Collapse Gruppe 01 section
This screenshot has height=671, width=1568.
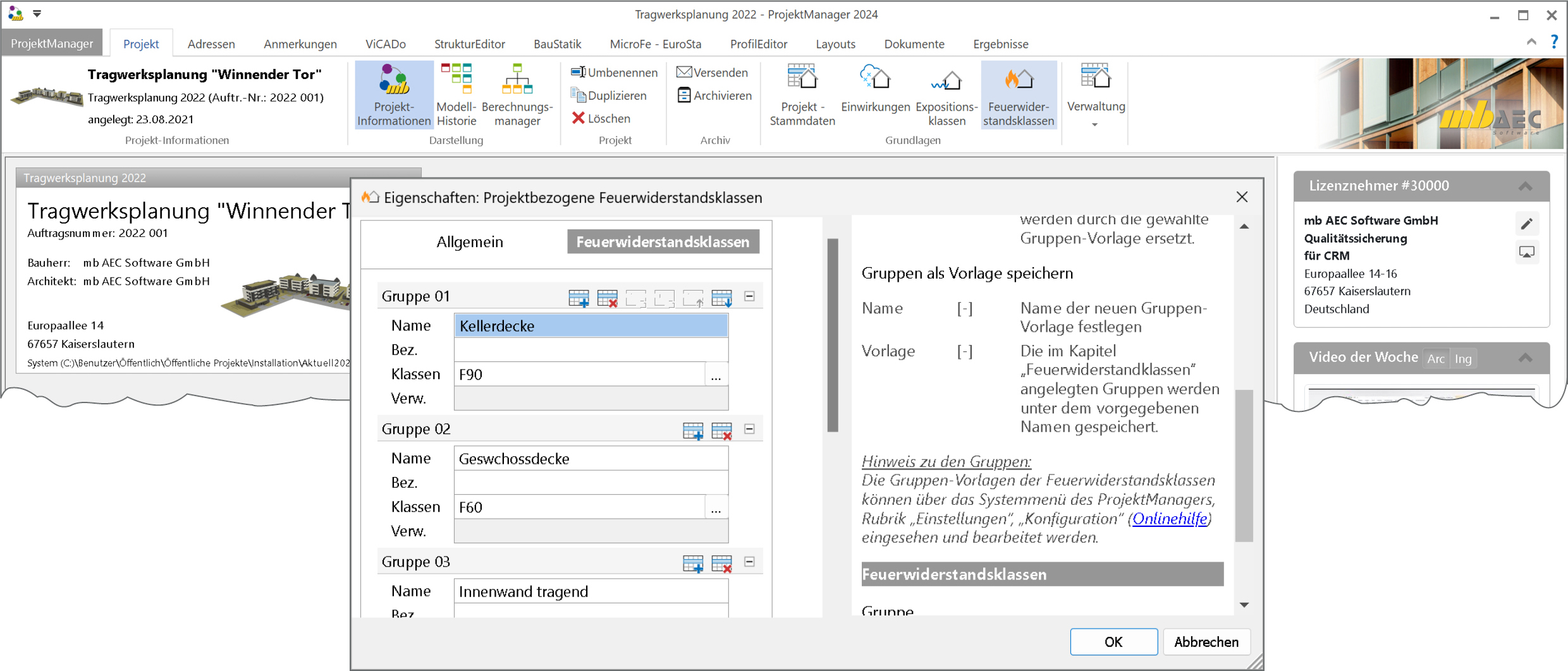(x=749, y=296)
